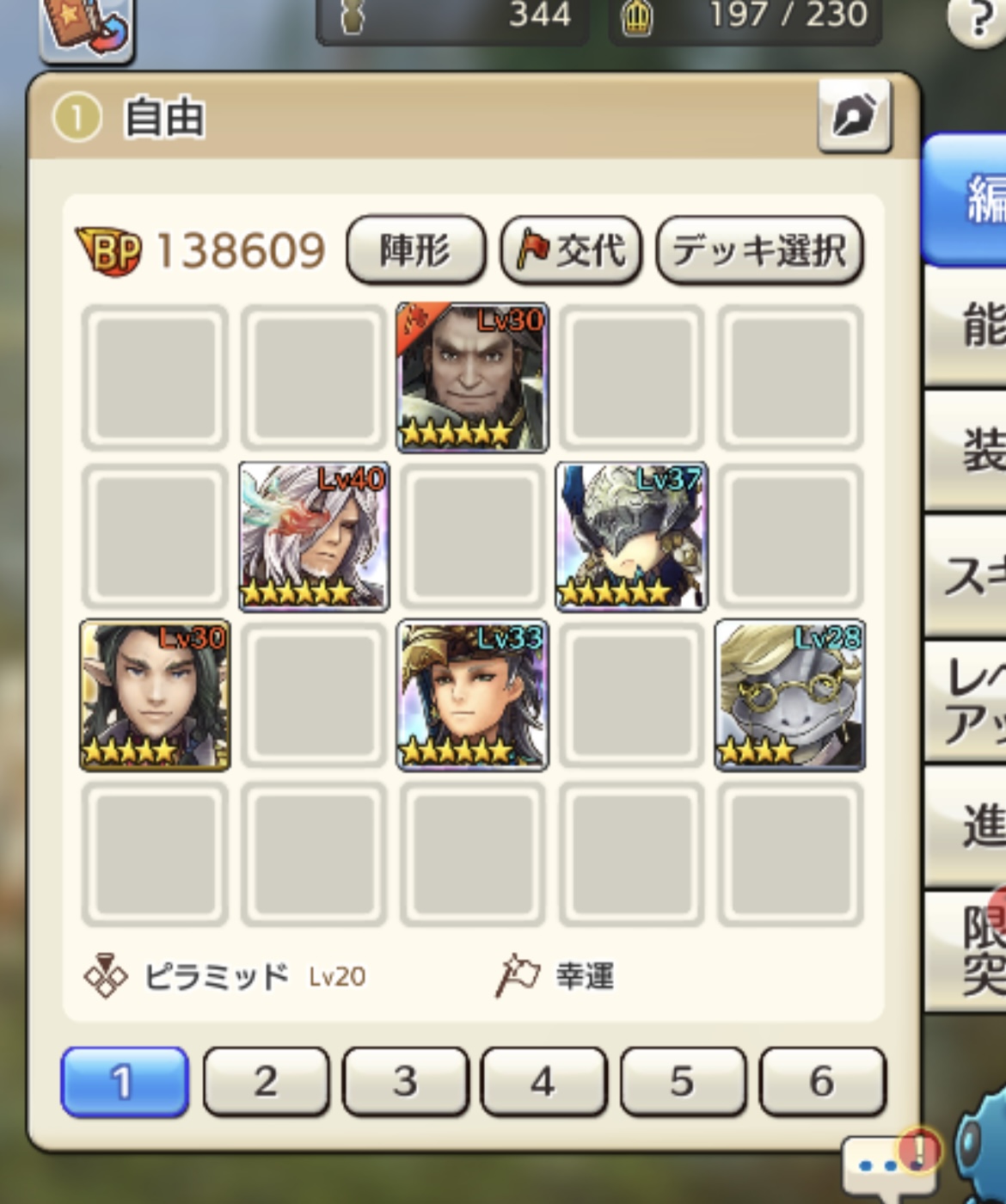This screenshot has width=1006, height=1204.
Task: Select the Lv40 white-haired character portrait
Action: coord(314,536)
